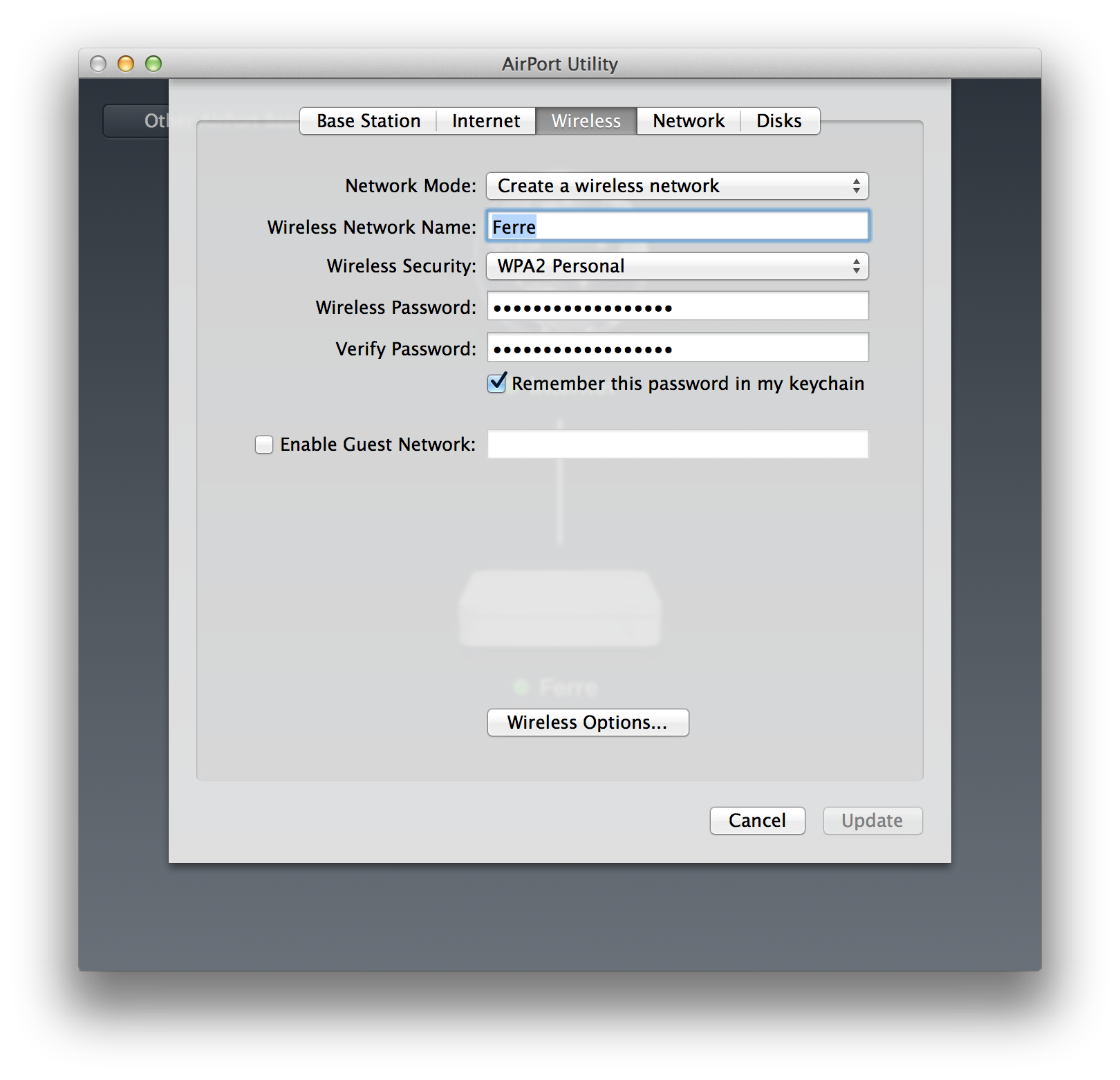Open Wireless Options dialog
The image size is (1120, 1080).
point(588,723)
